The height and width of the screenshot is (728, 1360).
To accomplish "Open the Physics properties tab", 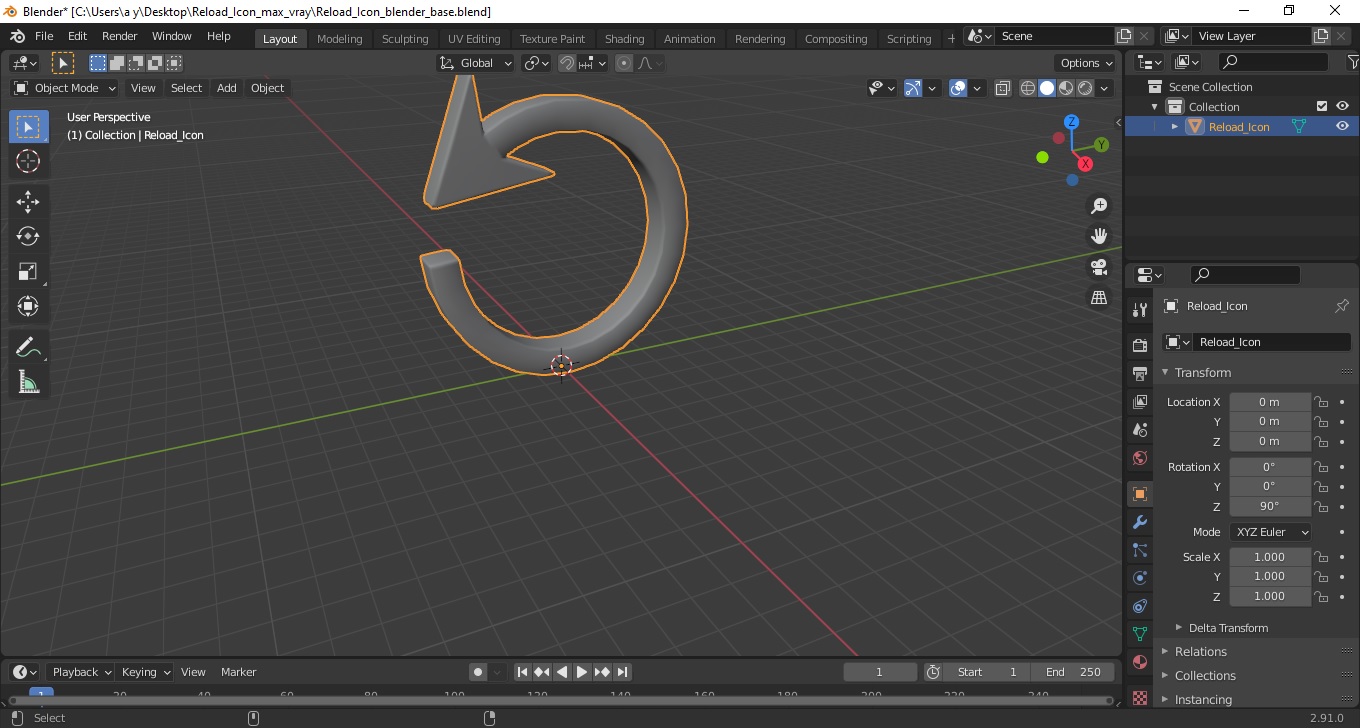I will click(x=1139, y=578).
